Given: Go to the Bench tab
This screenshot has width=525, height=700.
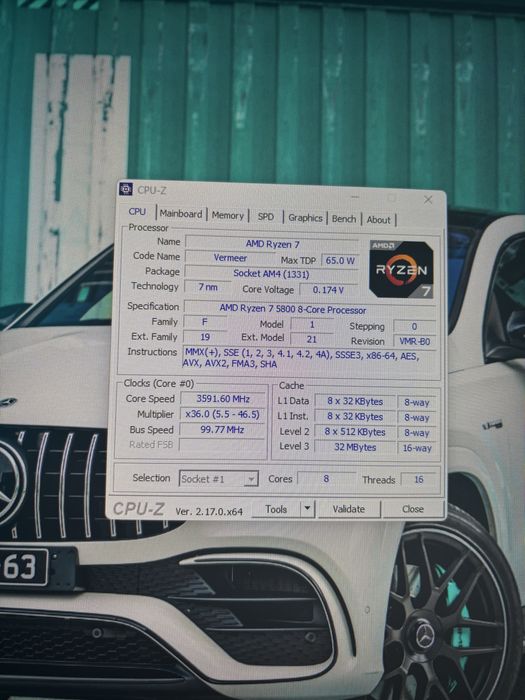Looking at the screenshot, I should (x=344, y=219).
